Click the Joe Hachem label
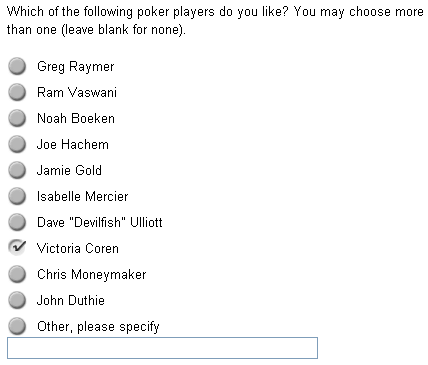The image size is (428, 365). [73, 144]
